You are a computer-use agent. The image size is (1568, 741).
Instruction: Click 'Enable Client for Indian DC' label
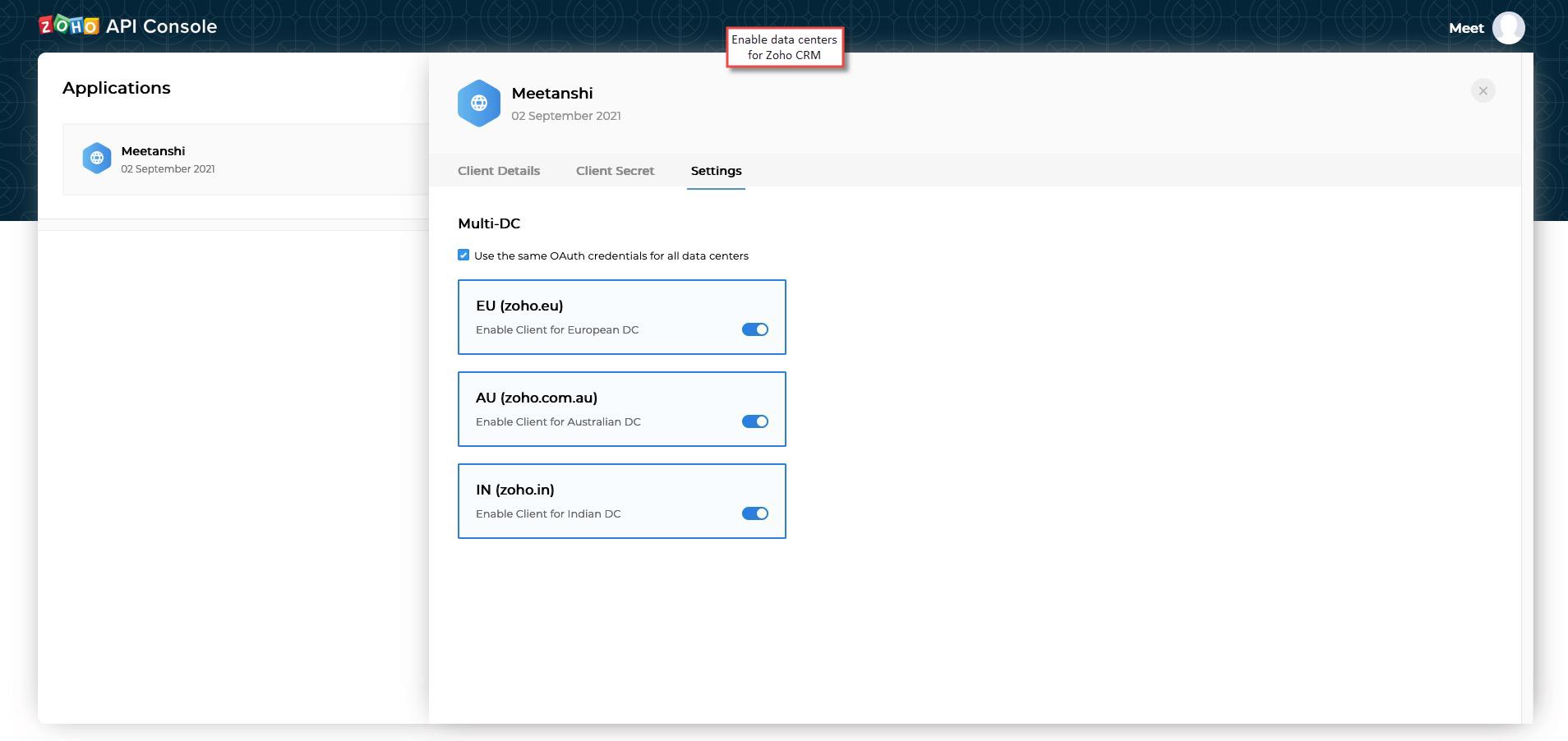[x=548, y=513]
